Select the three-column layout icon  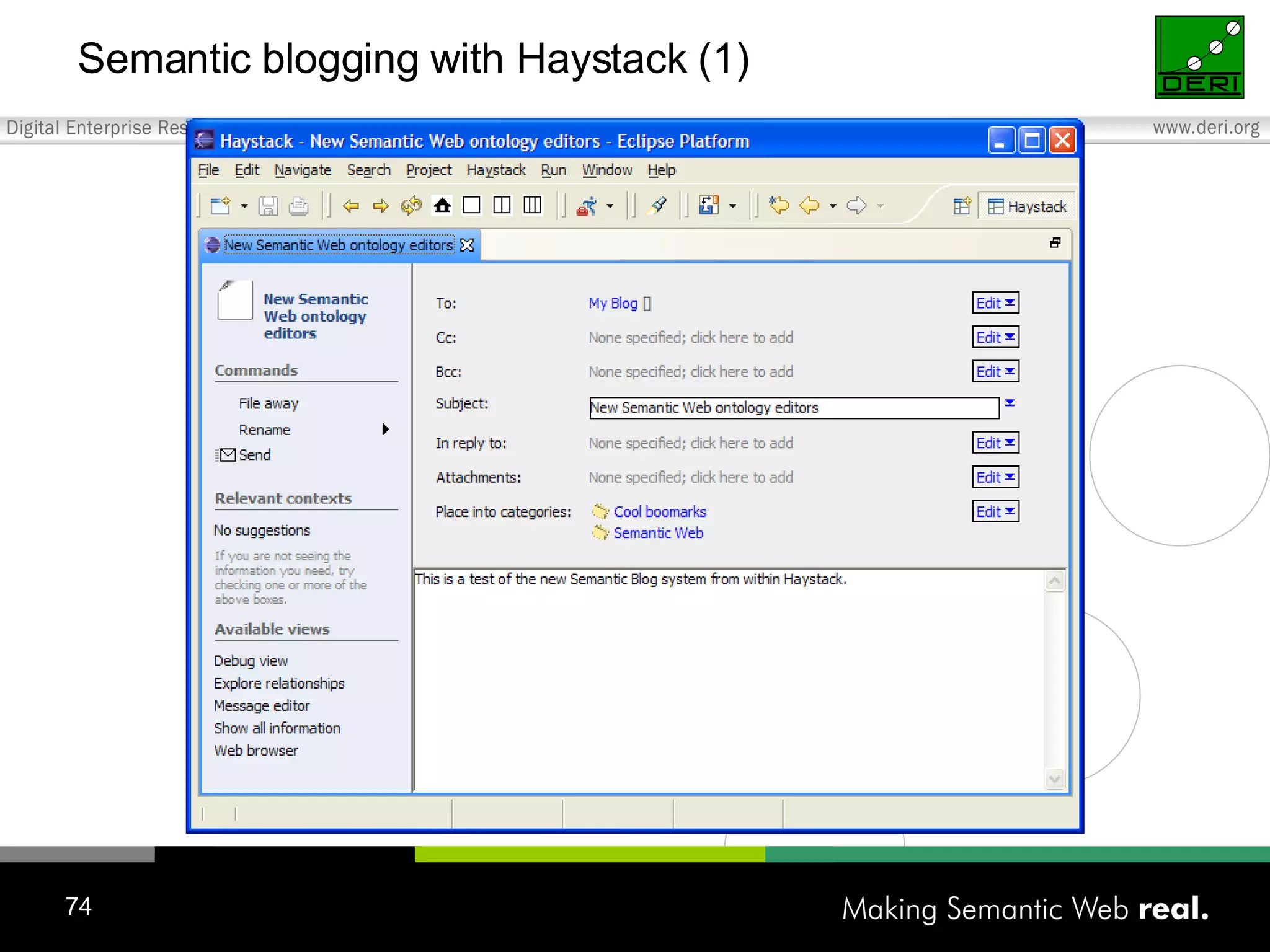coord(532,205)
